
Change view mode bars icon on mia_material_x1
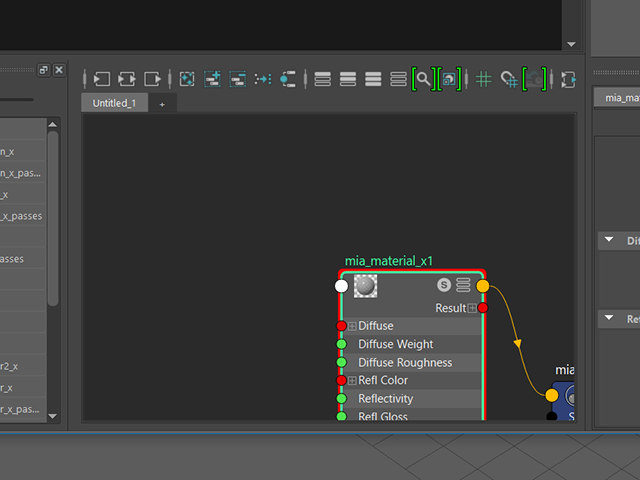(463, 285)
